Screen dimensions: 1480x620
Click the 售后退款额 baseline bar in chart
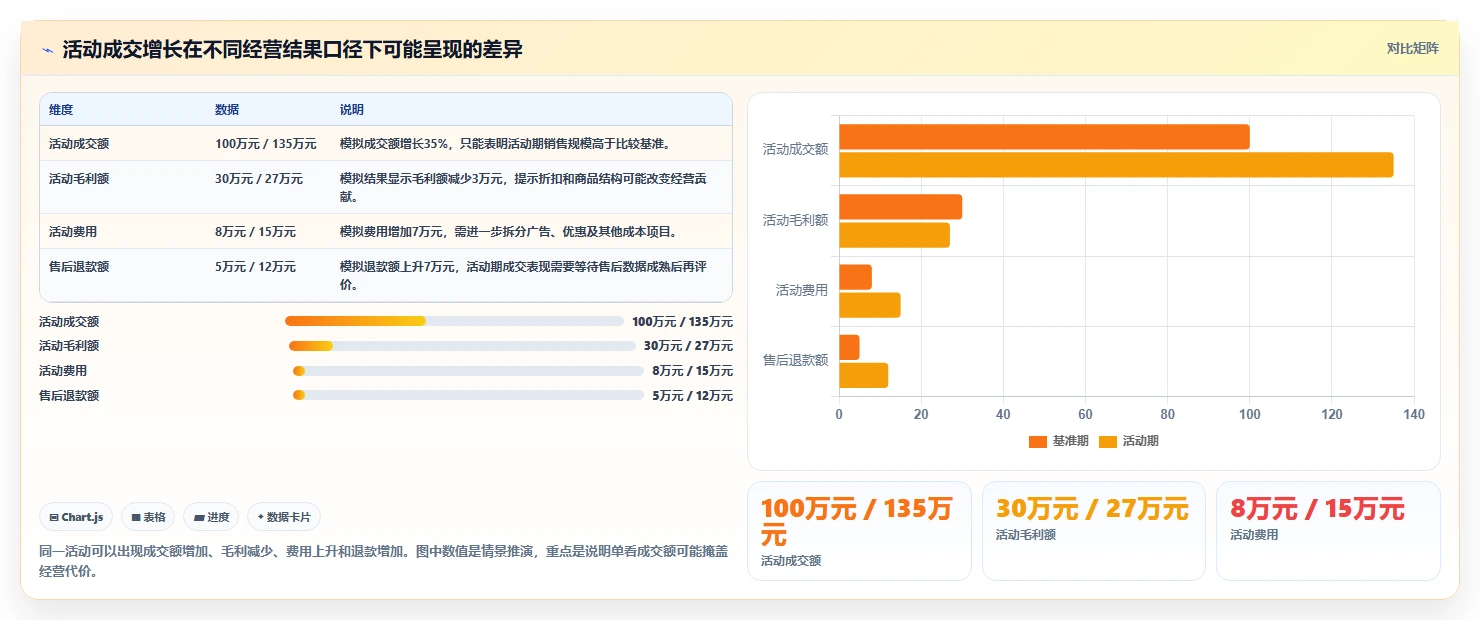click(849, 347)
